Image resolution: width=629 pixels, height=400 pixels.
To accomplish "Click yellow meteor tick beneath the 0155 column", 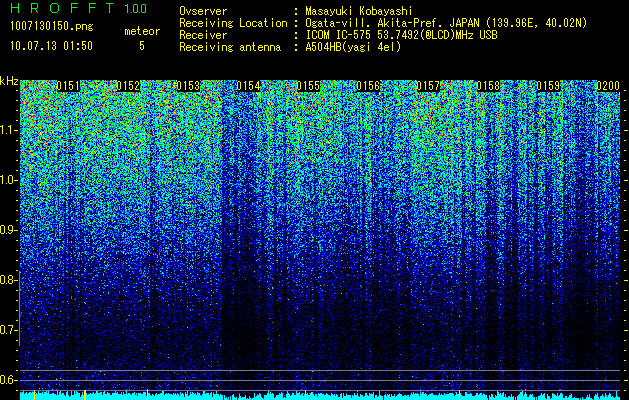I will 306,394.
